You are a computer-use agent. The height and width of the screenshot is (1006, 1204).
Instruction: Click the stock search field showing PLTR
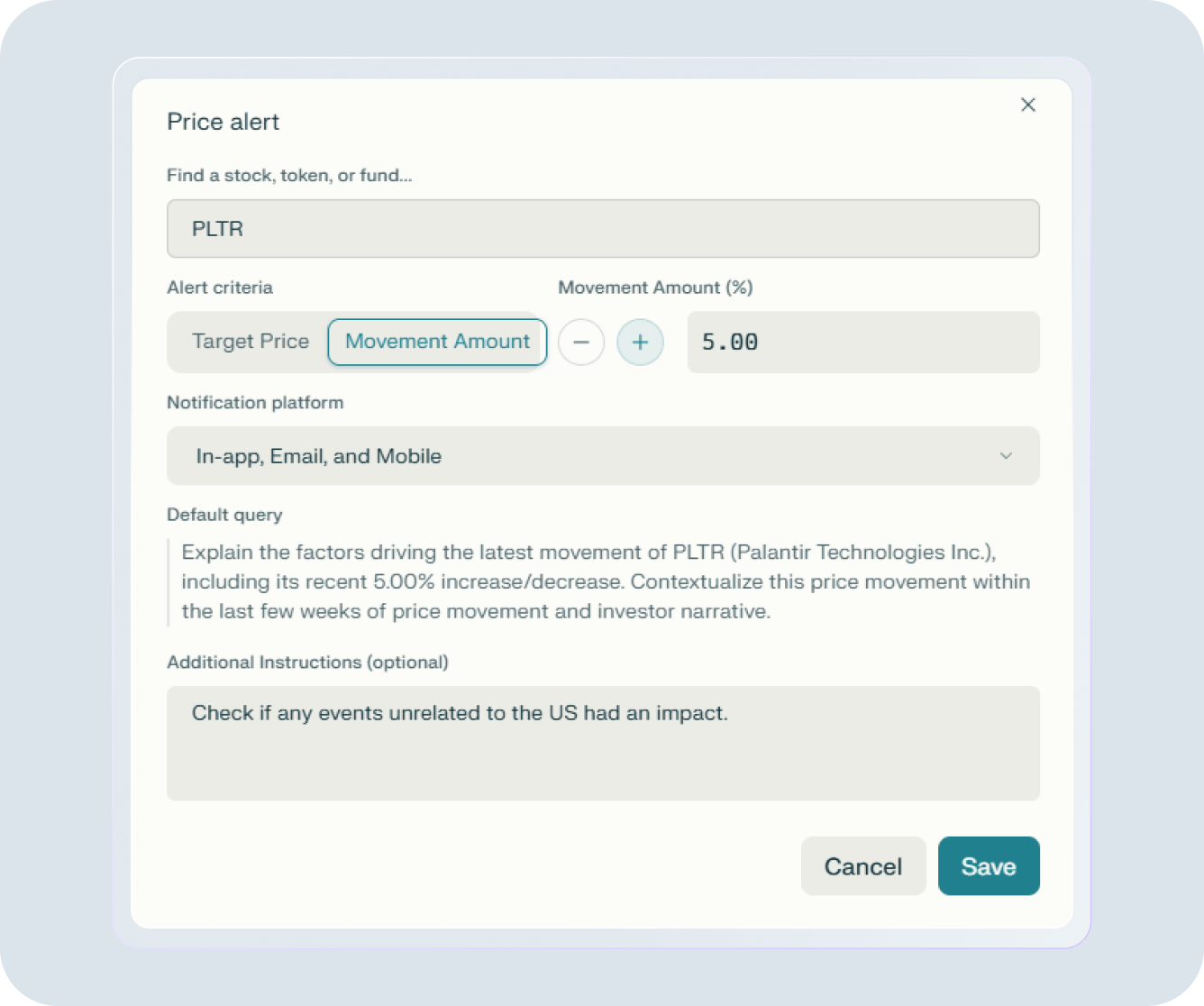pos(603,229)
